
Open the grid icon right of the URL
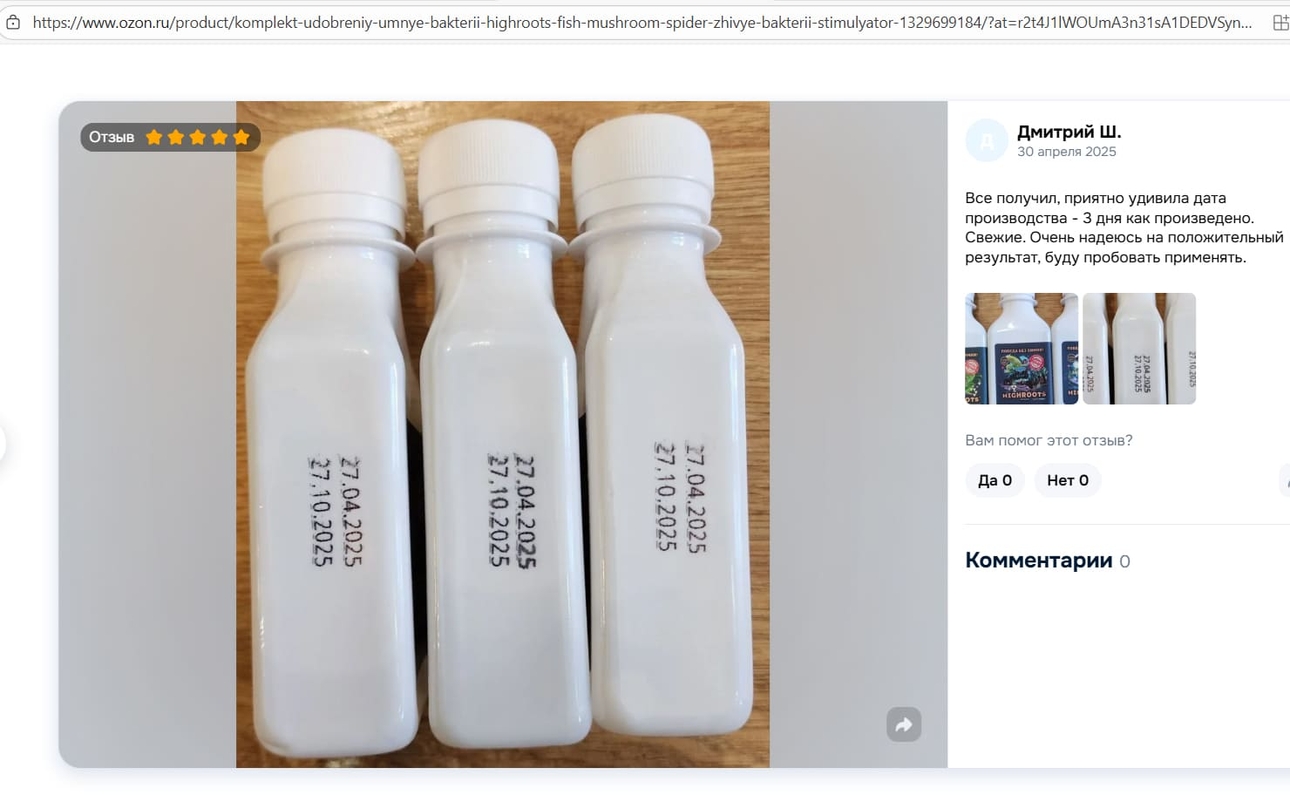[x=1280, y=22]
